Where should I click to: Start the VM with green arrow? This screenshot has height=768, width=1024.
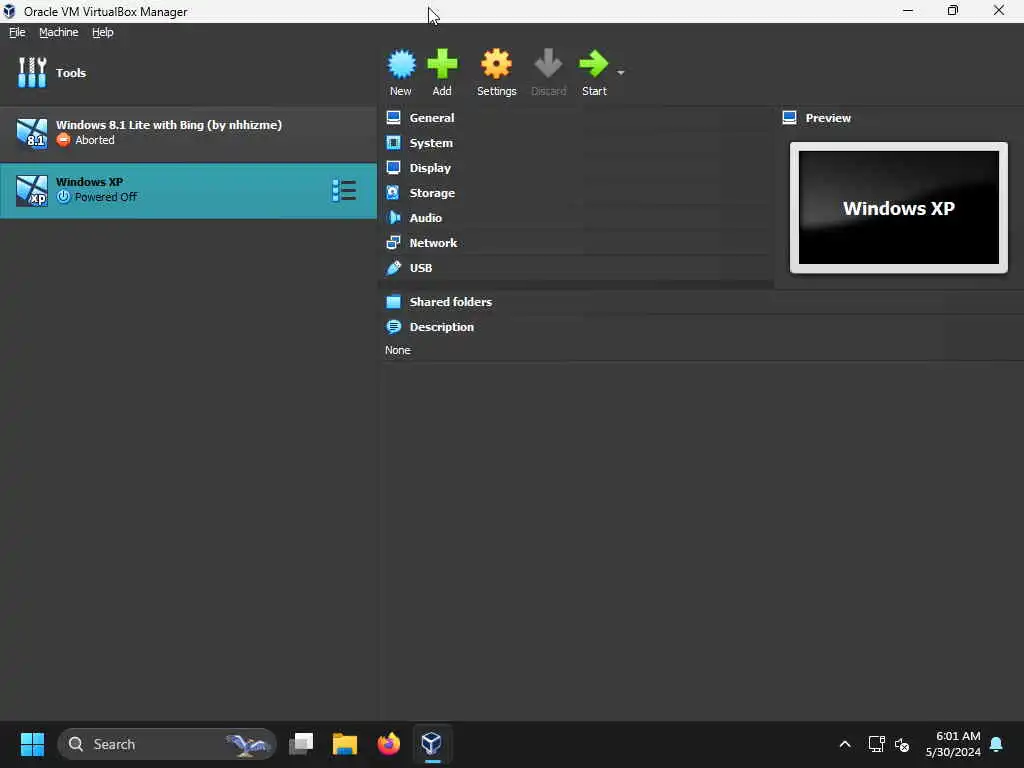(x=594, y=64)
